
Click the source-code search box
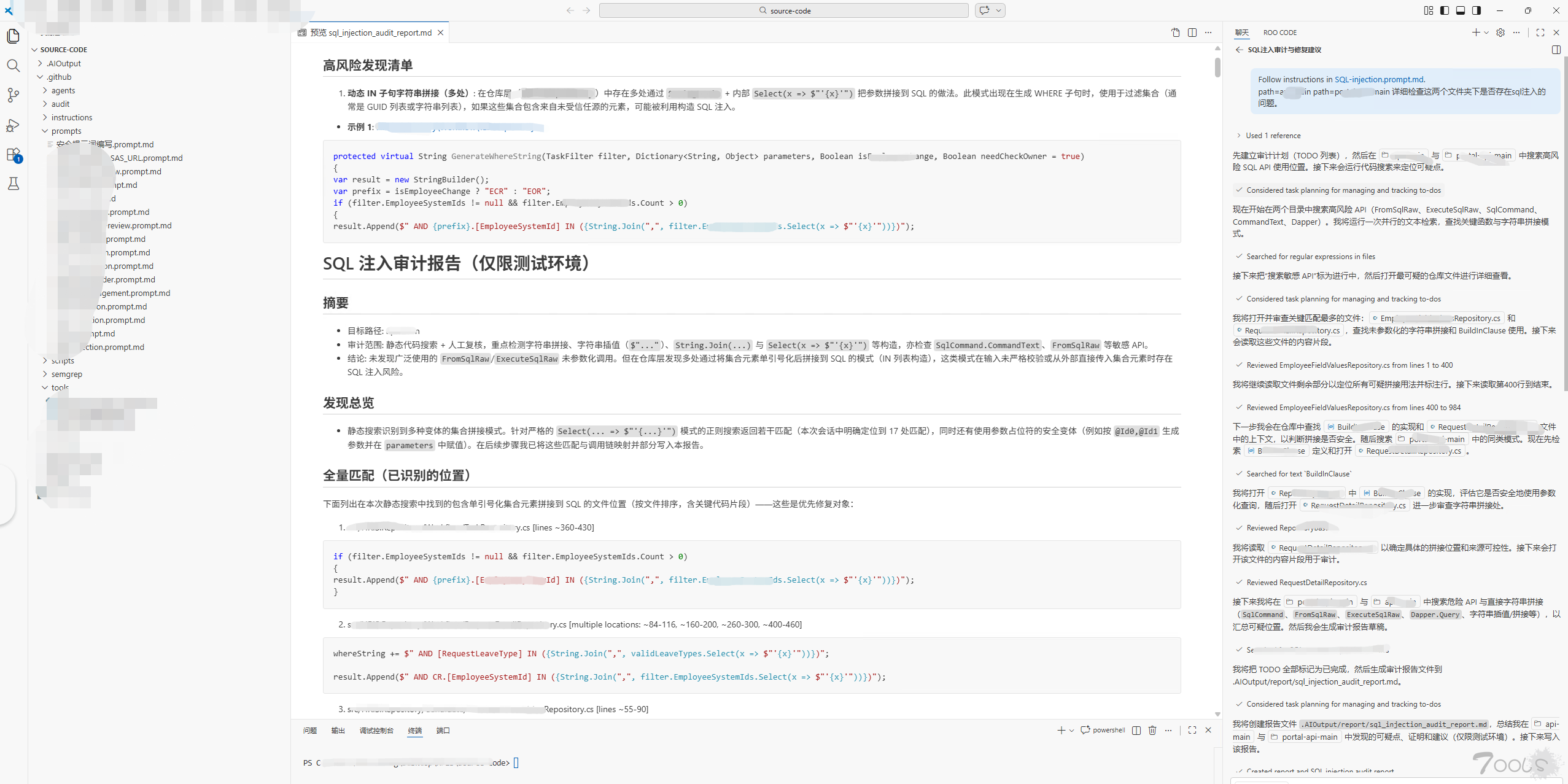(x=784, y=10)
